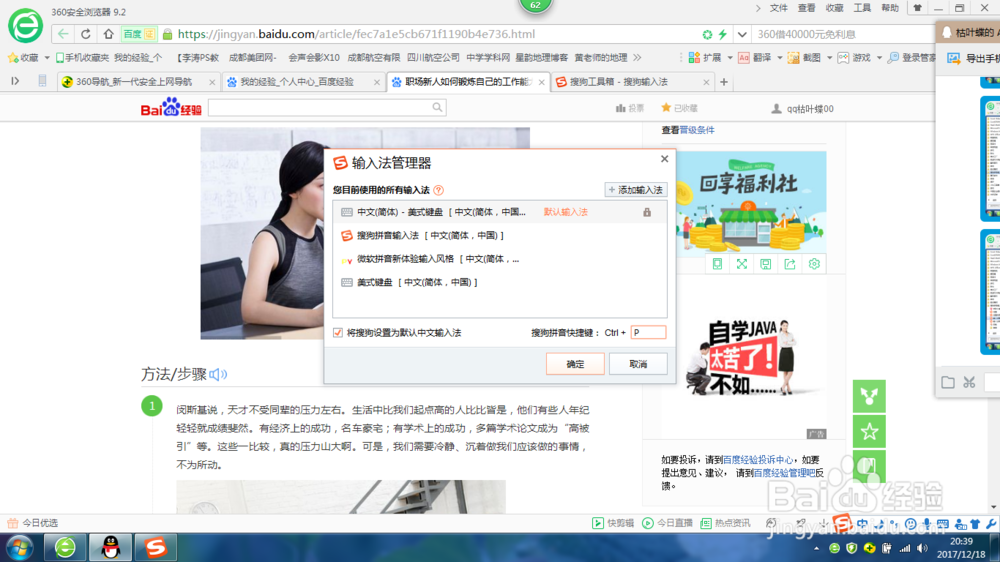Viewport: 1000px width, 562px height.
Task: Click Sogou Chinese/English mode icon
Action: click(862, 524)
